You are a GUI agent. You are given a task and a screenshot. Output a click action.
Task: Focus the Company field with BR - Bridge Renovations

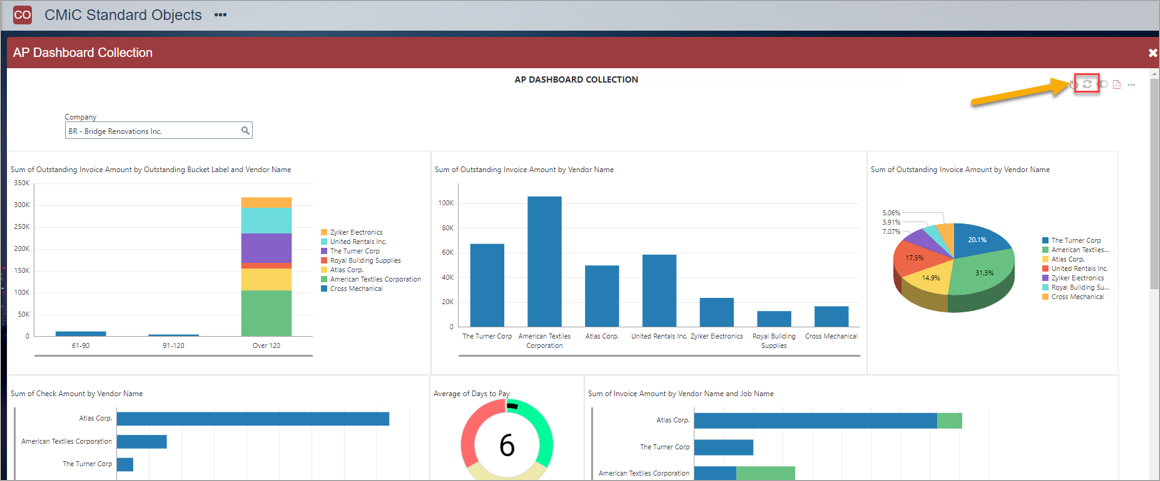(158, 131)
